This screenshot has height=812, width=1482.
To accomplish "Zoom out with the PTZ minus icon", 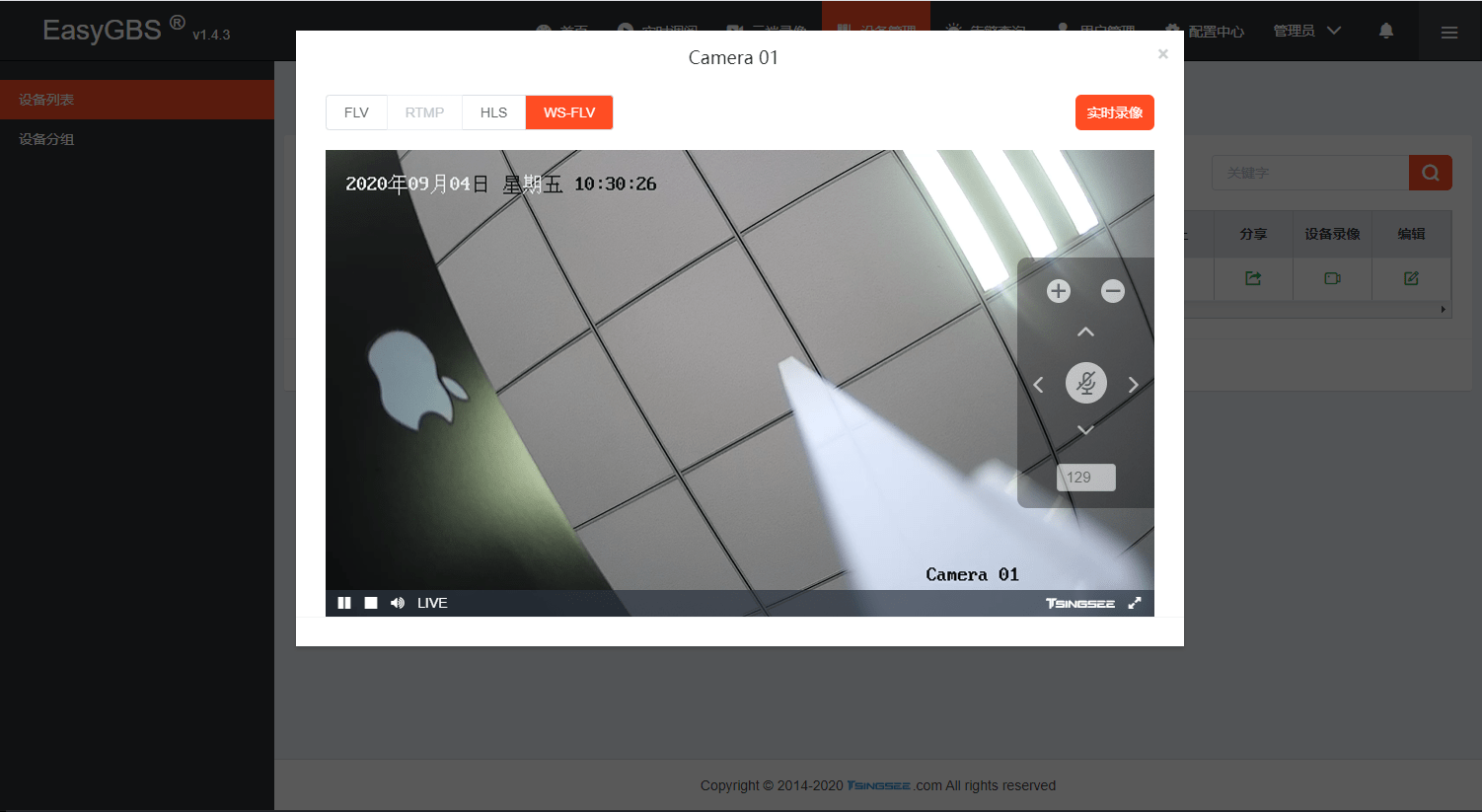I will pyautogui.click(x=1113, y=291).
